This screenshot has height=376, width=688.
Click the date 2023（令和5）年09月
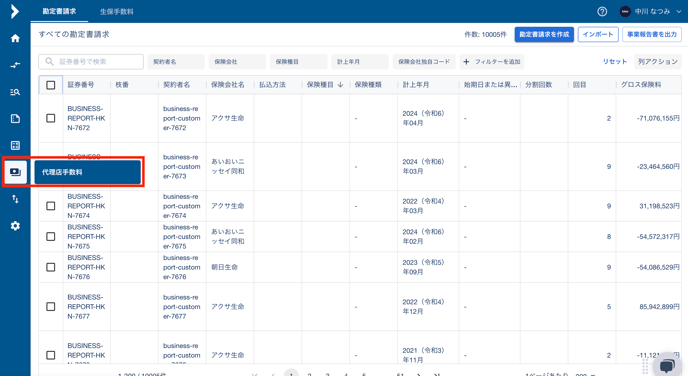[423, 267]
